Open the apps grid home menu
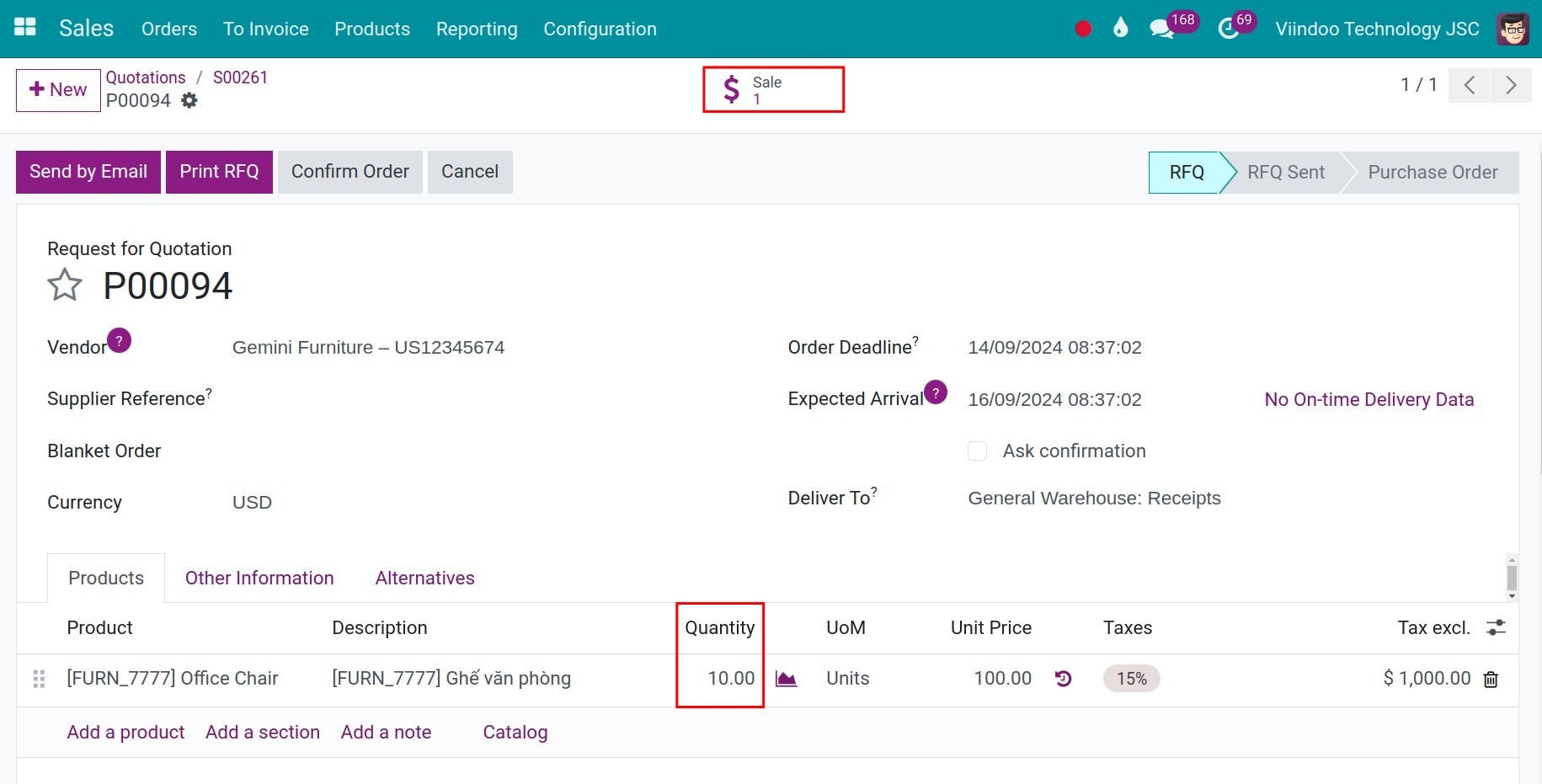This screenshot has width=1542, height=784. [25, 28]
